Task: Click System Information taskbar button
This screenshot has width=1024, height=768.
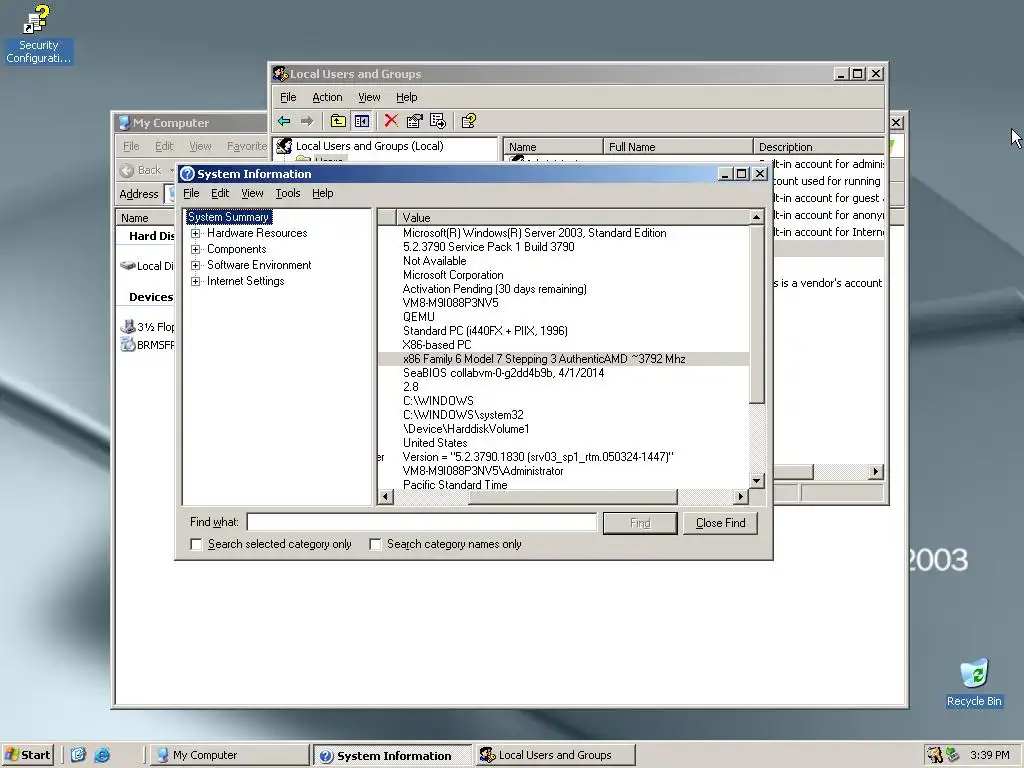Action: click(x=392, y=755)
